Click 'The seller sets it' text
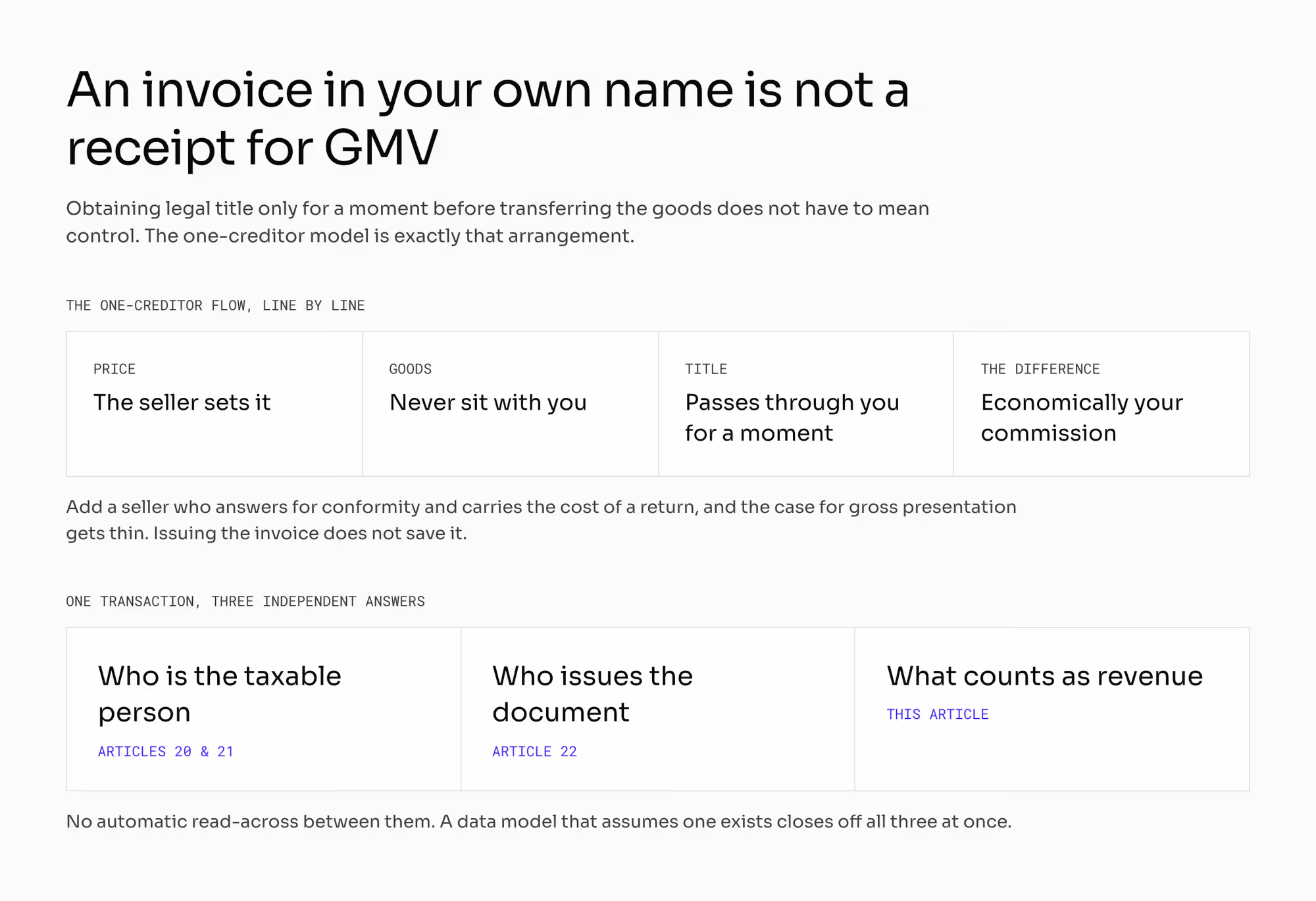 pos(182,402)
